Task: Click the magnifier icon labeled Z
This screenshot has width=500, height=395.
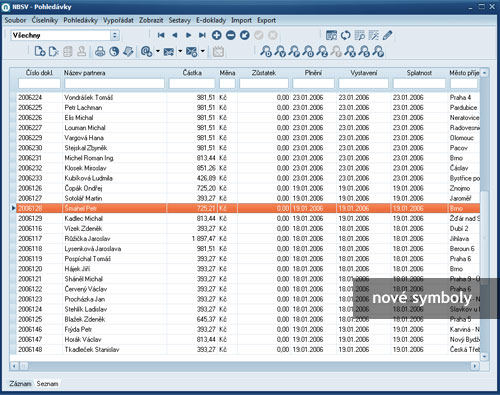Action: coord(322,51)
